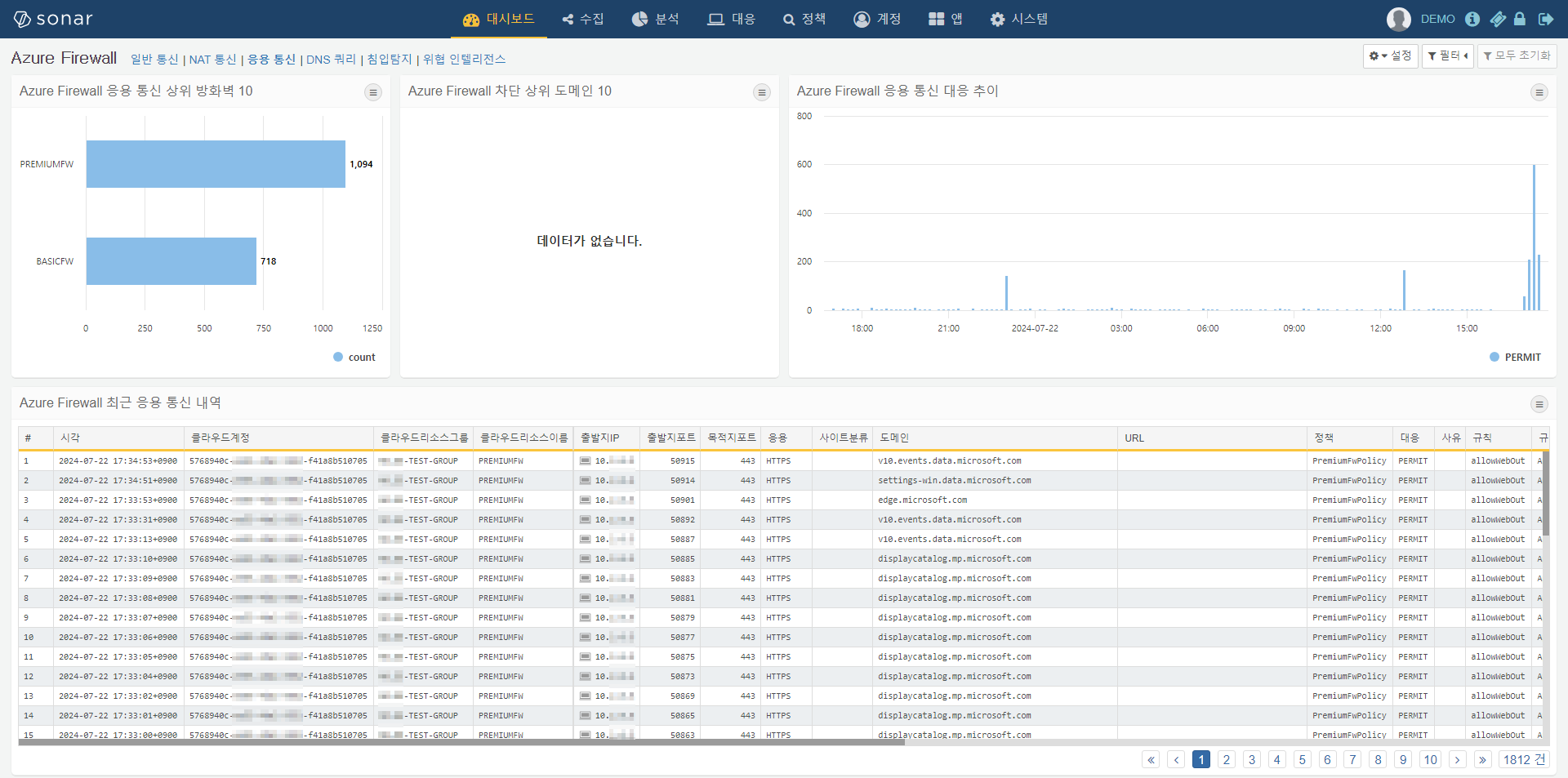Click the DEMO user avatar
Image resolution: width=1568 pixels, height=778 pixels.
coord(1398,19)
